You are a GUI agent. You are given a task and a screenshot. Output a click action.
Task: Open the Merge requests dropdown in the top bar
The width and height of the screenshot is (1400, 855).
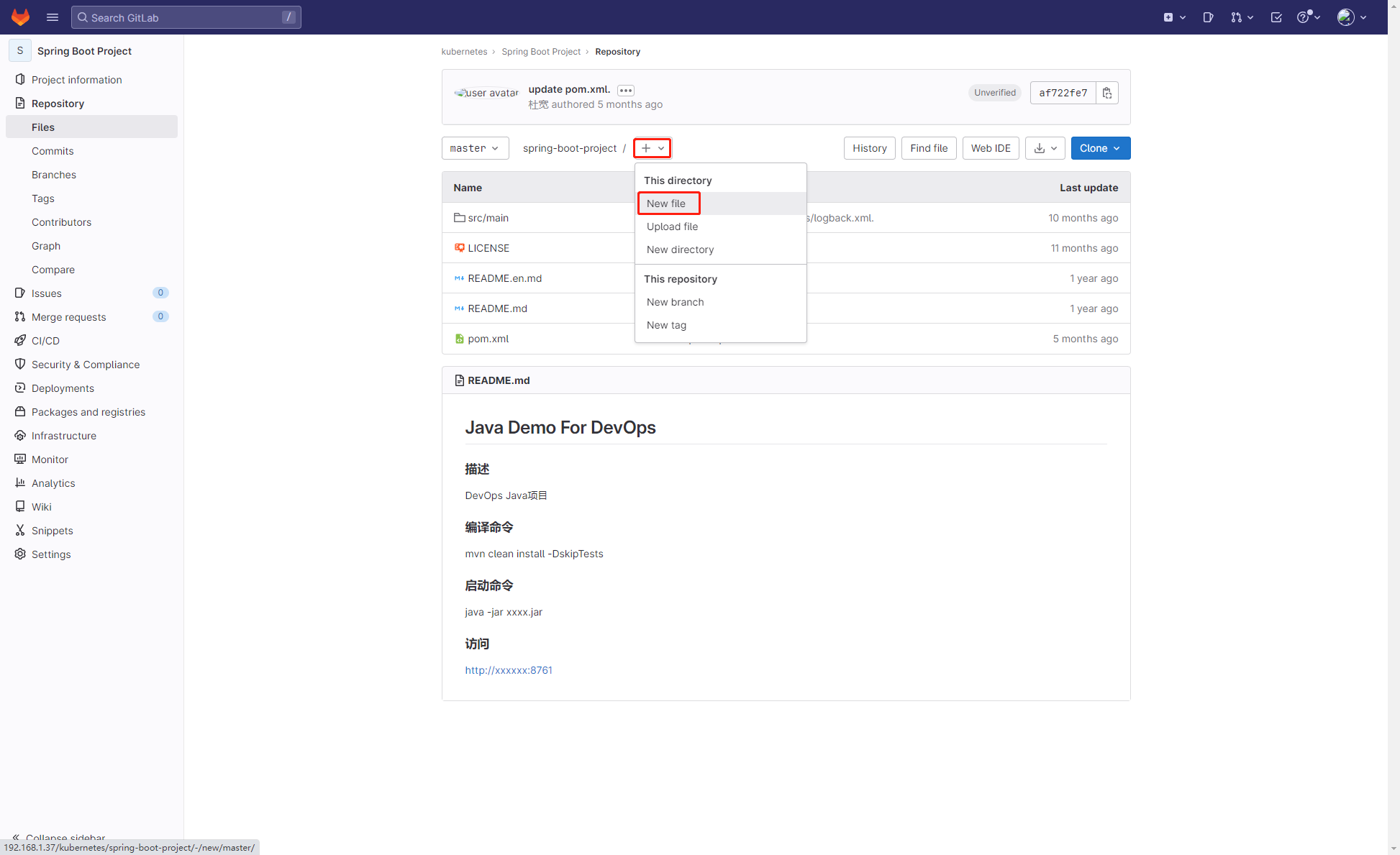coord(1242,17)
